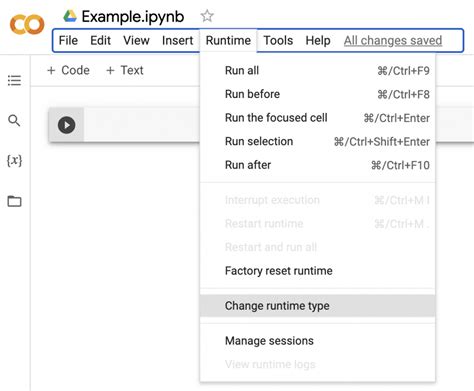
Task: Open the Edit menu
Action: (x=100, y=40)
